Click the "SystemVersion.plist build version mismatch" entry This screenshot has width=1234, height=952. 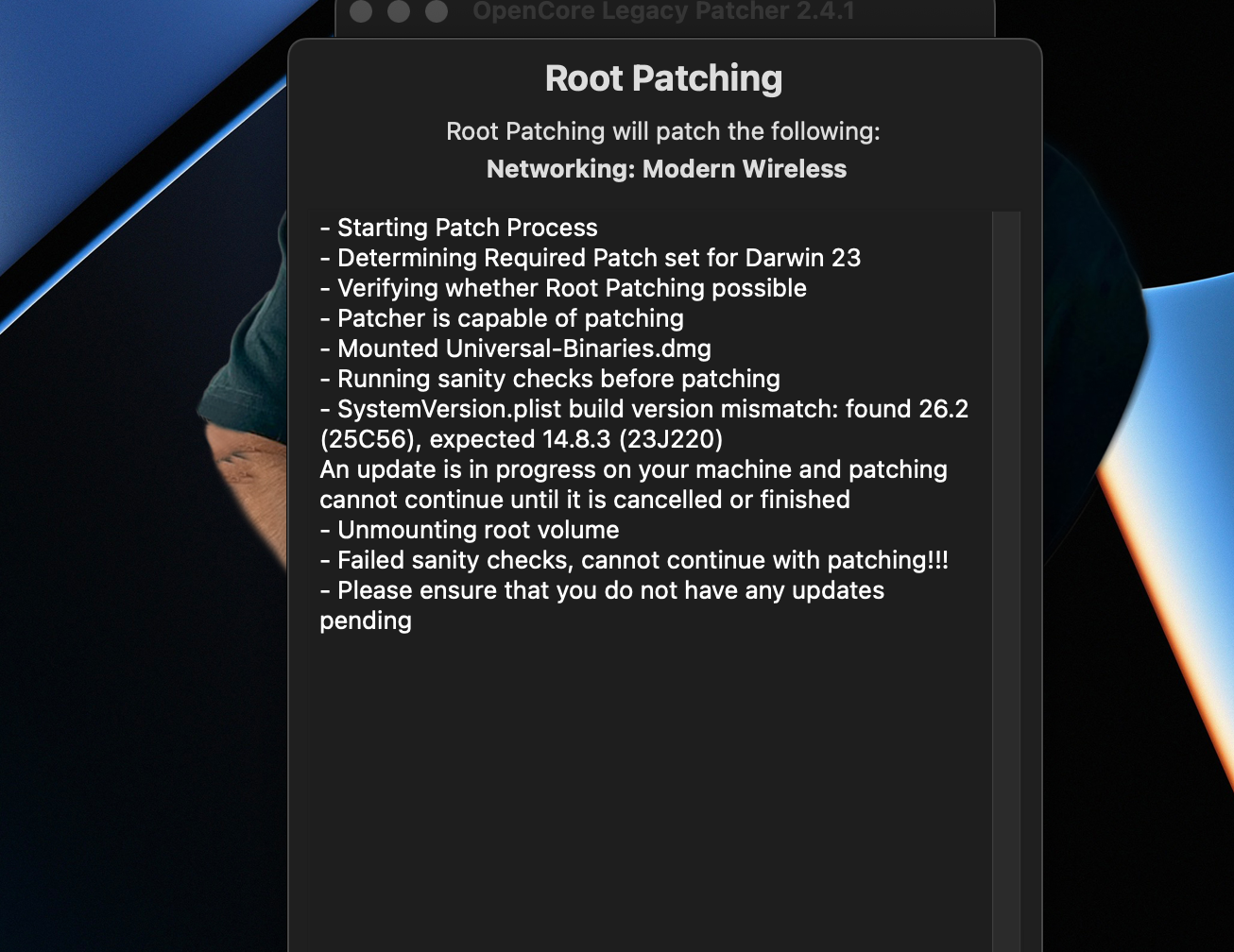coord(644,424)
